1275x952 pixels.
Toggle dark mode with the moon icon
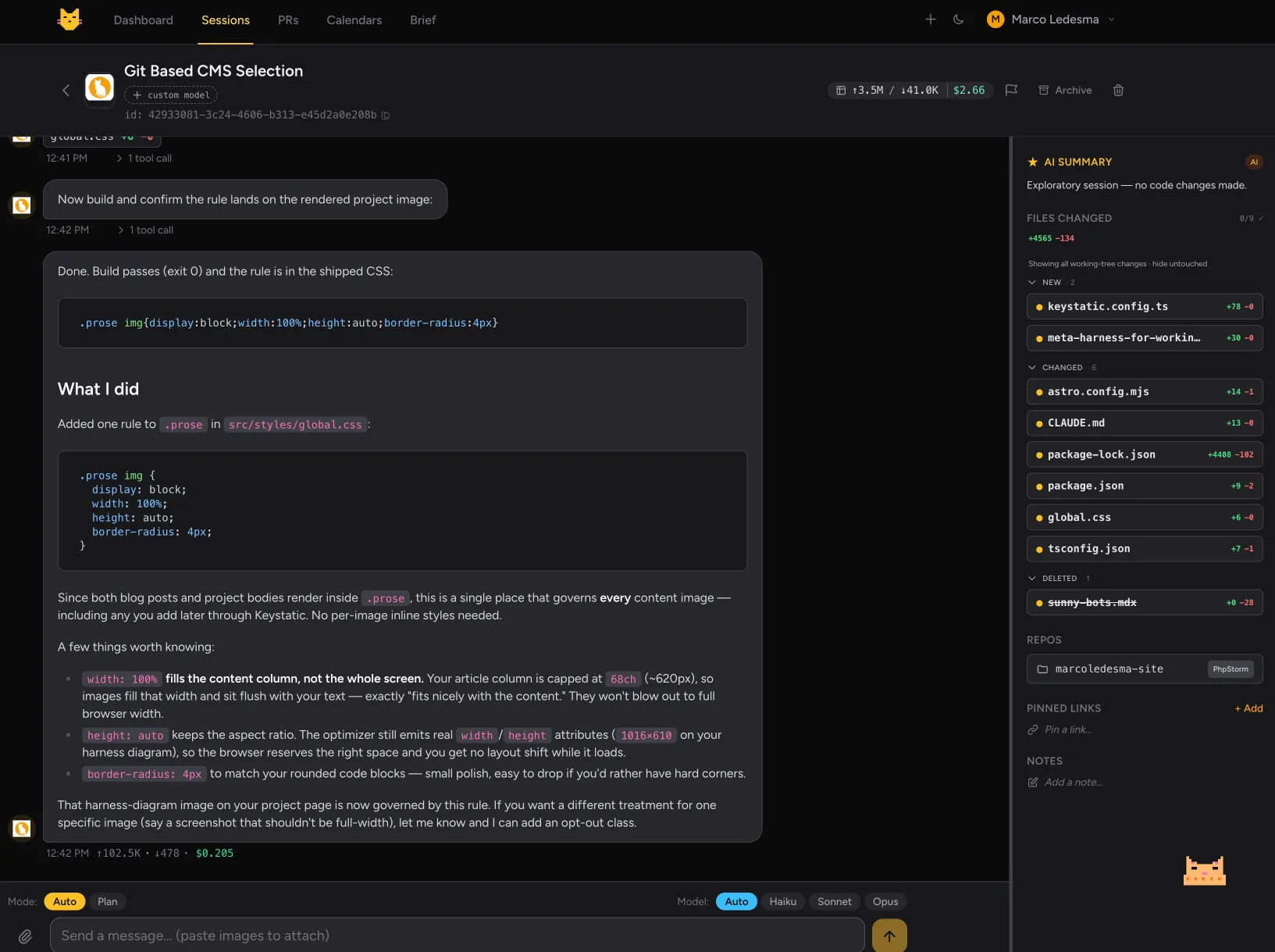click(x=959, y=20)
